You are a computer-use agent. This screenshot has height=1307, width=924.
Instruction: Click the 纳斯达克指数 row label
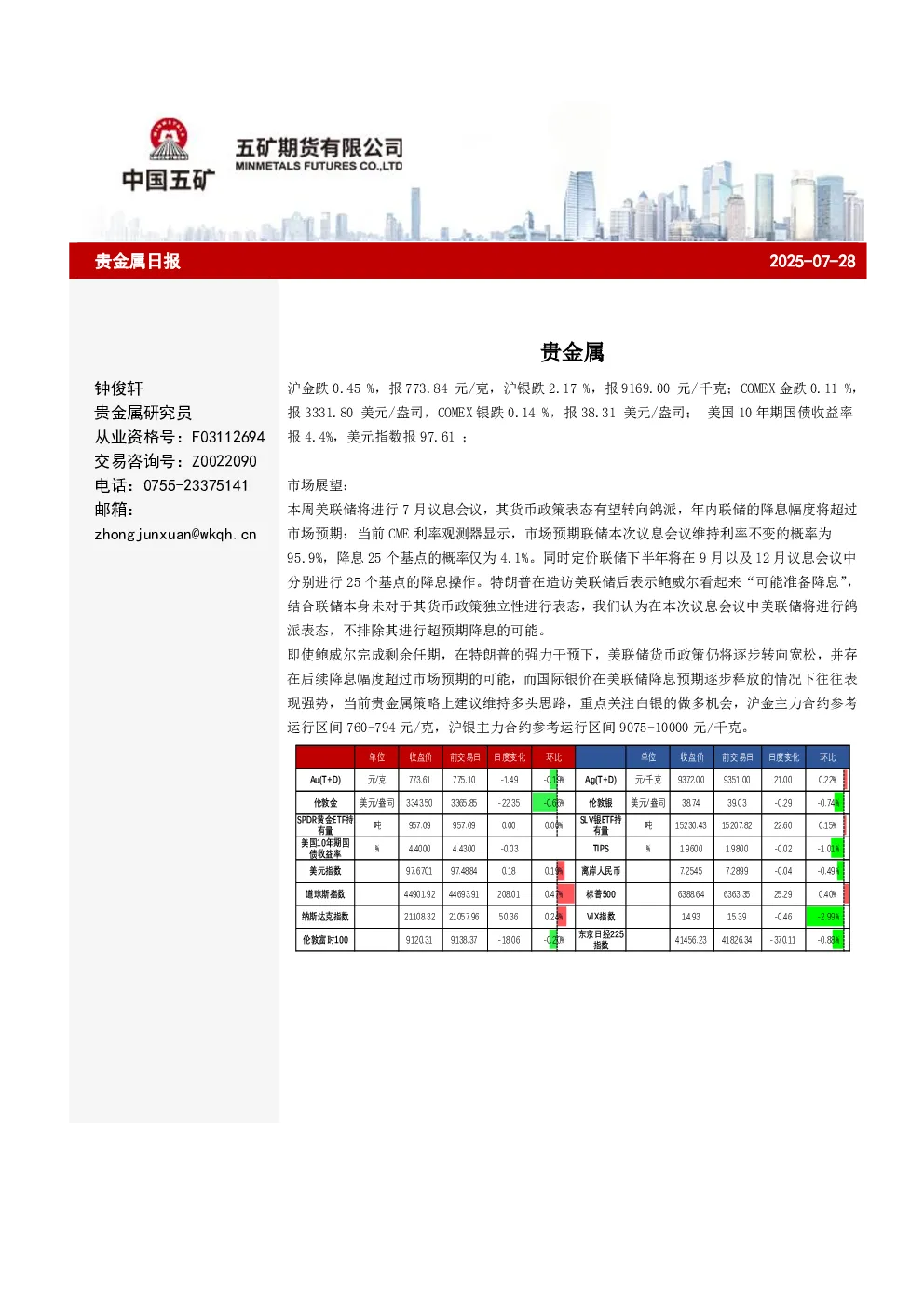(x=325, y=917)
